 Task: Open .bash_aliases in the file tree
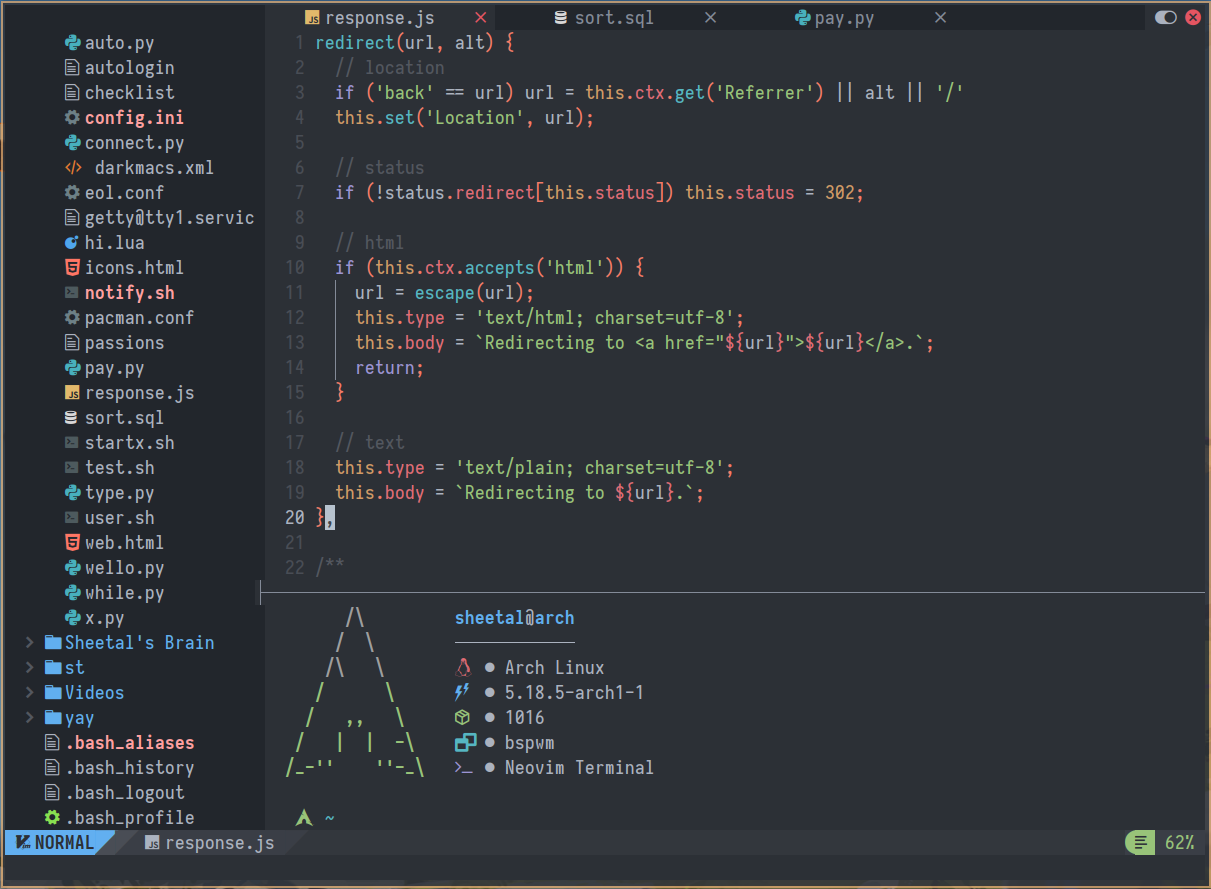(x=130, y=743)
